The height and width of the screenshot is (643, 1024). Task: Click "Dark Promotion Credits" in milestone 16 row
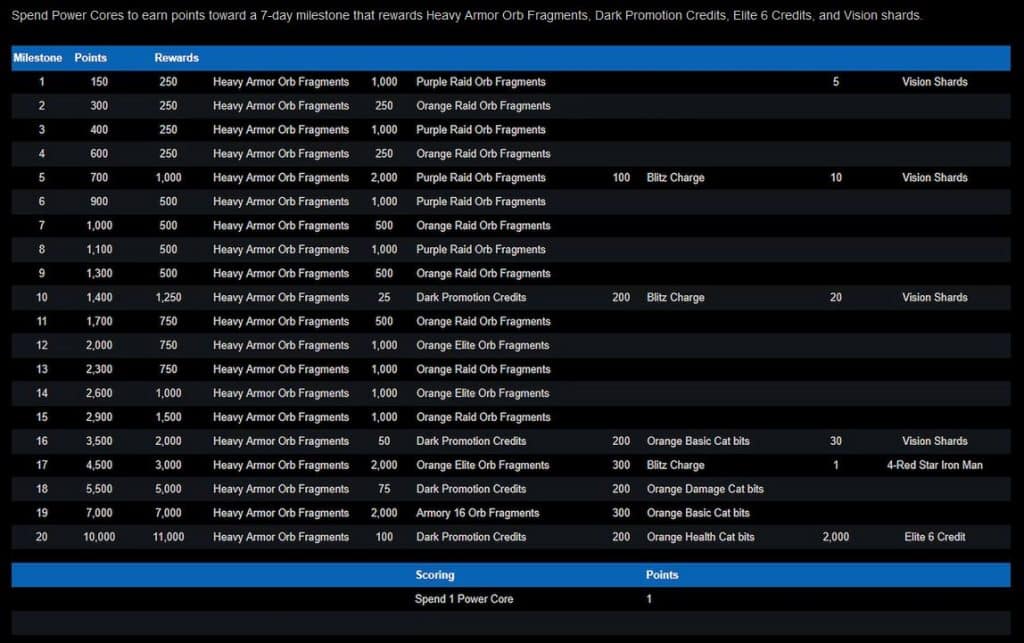point(471,441)
